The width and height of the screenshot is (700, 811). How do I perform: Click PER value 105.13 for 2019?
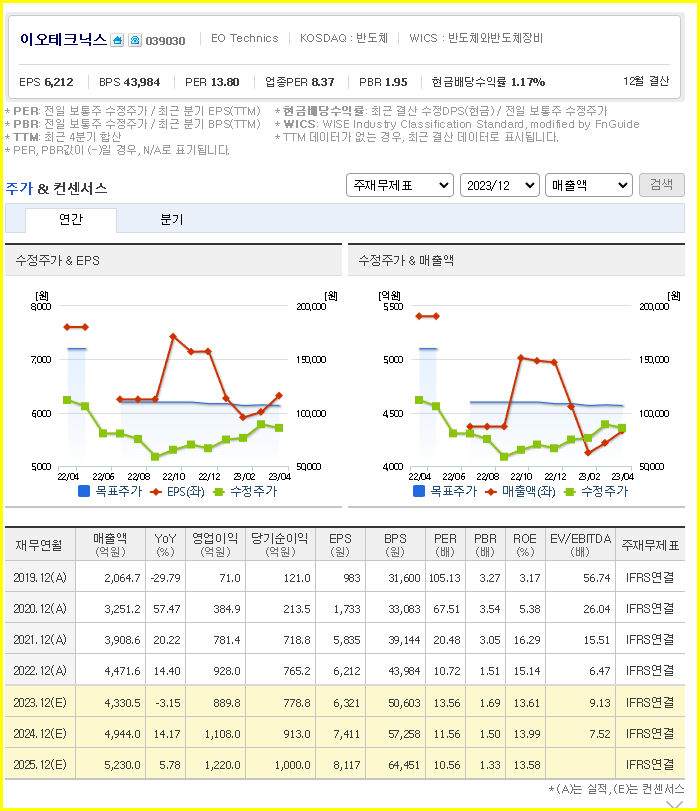[444, 578]
